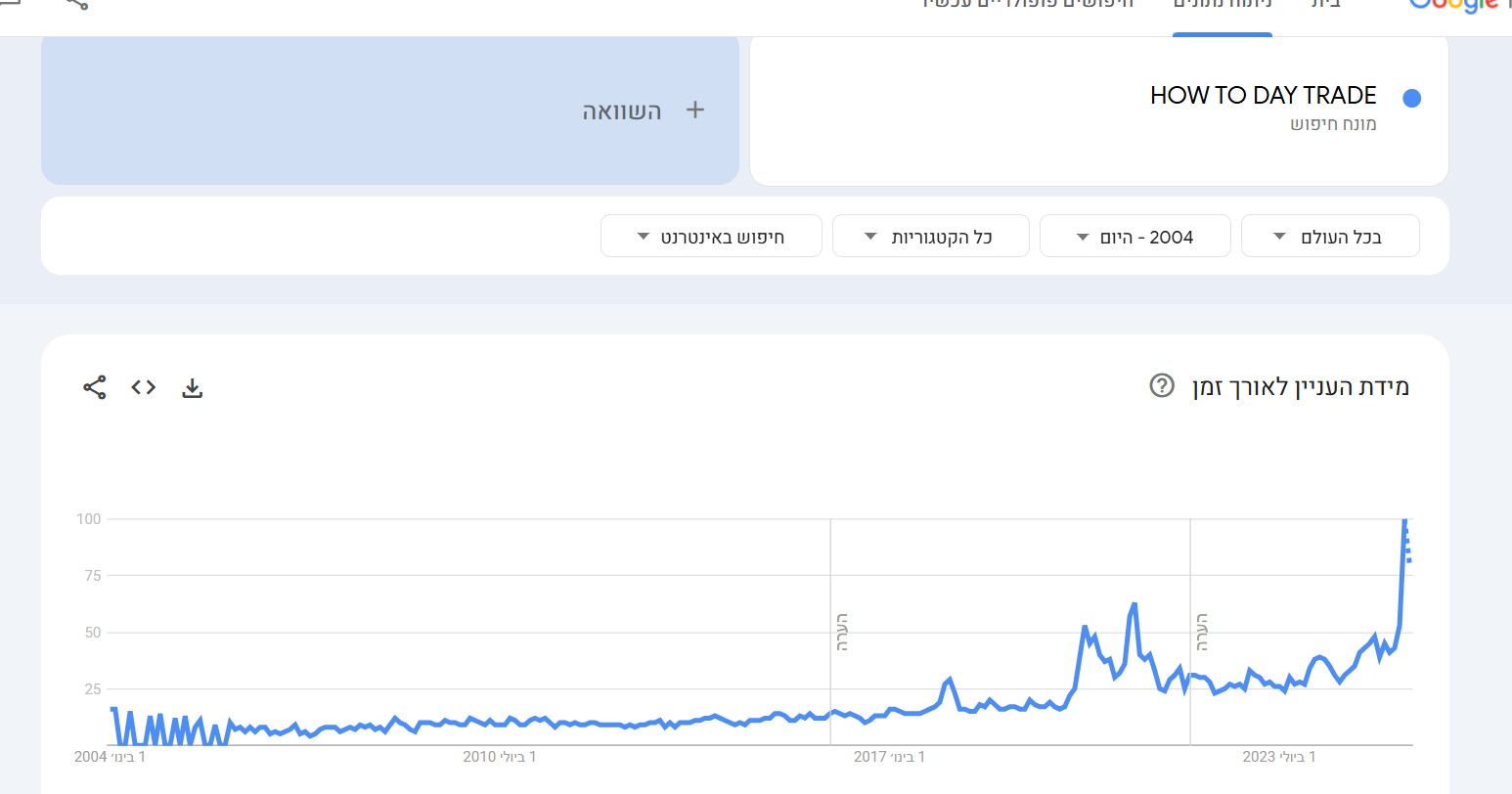Expand the חיפוש באינטרנט search type dropdown

pyautogui.click(x=711, y=237)
